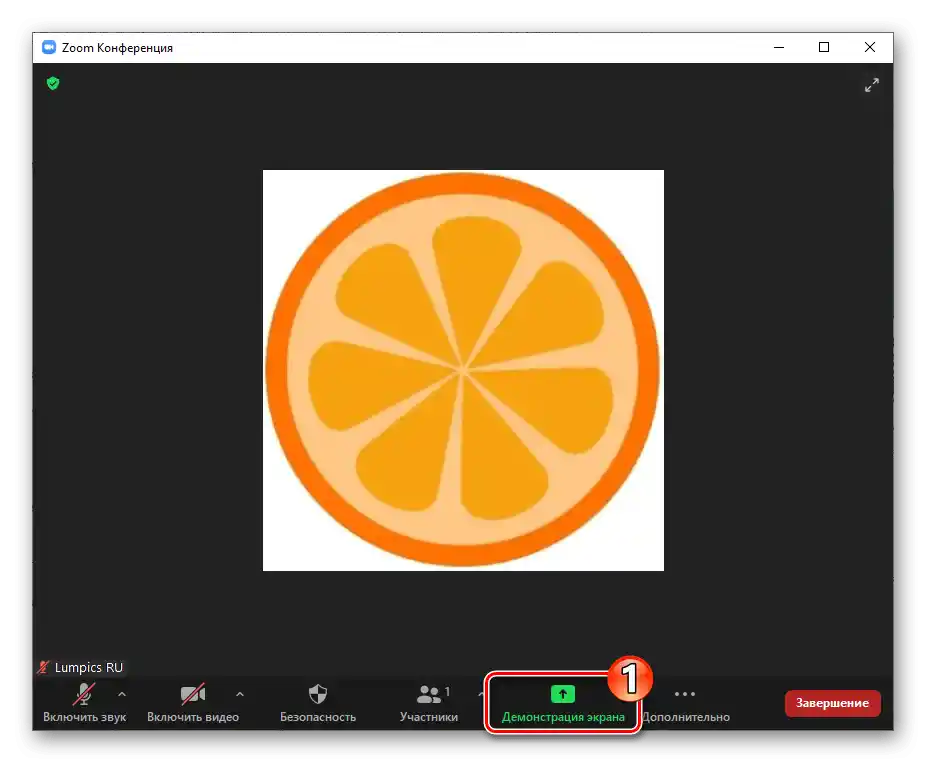Image resolution: width=926 pixels, height=763 pixels.
Task: Click the Zoom logo in the title bar
Action: 47,47
